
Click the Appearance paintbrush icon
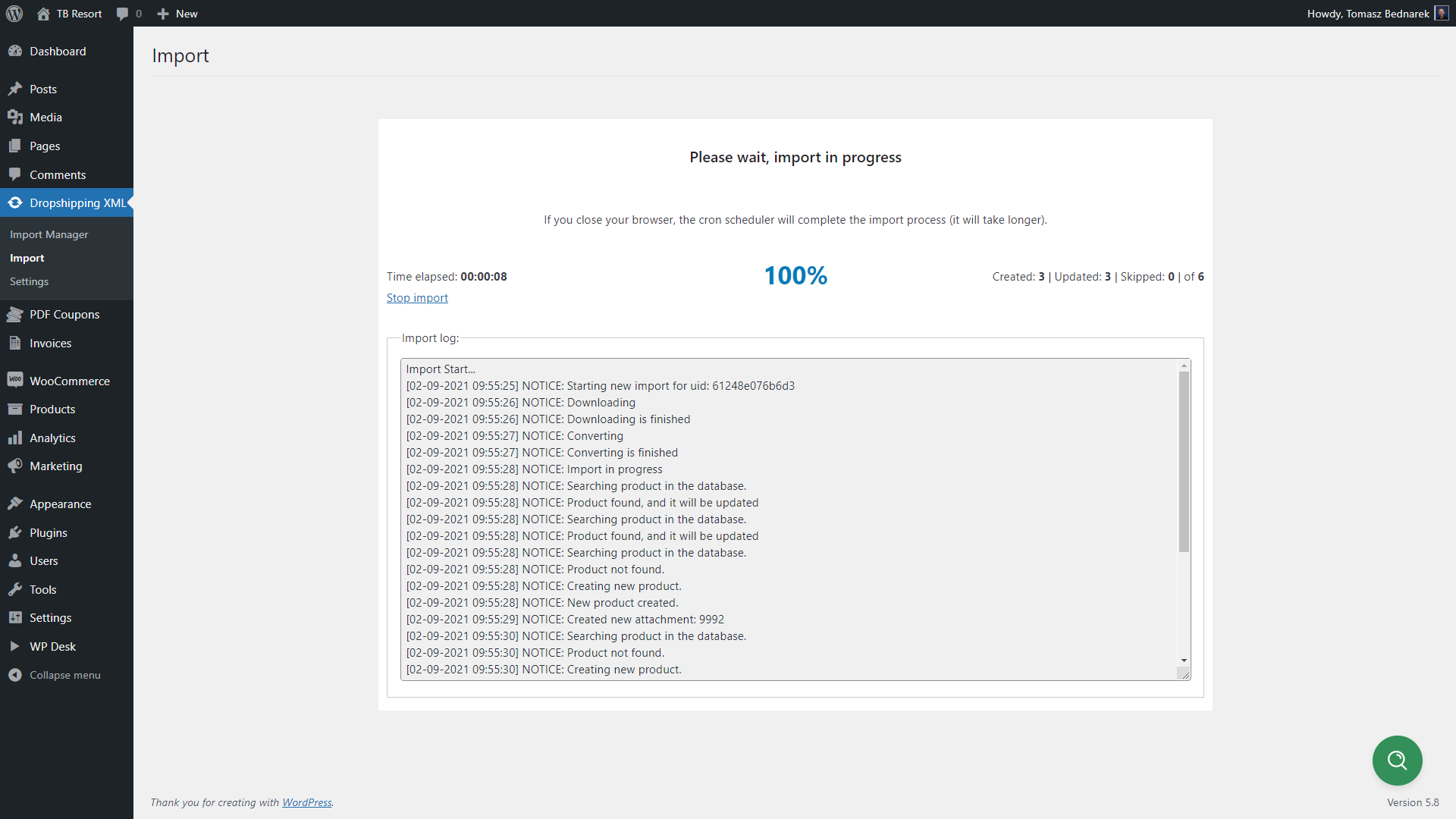point(15,504)
